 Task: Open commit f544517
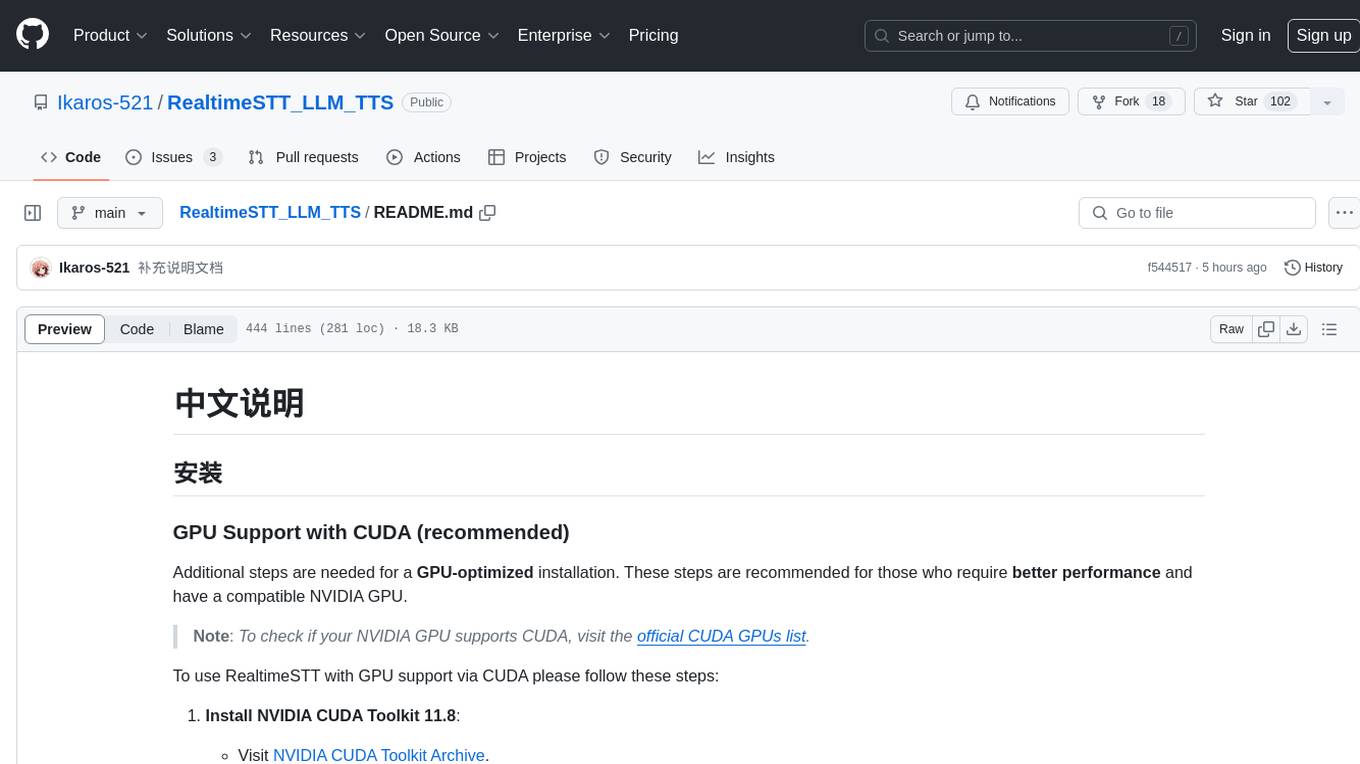coord(1169,268)
